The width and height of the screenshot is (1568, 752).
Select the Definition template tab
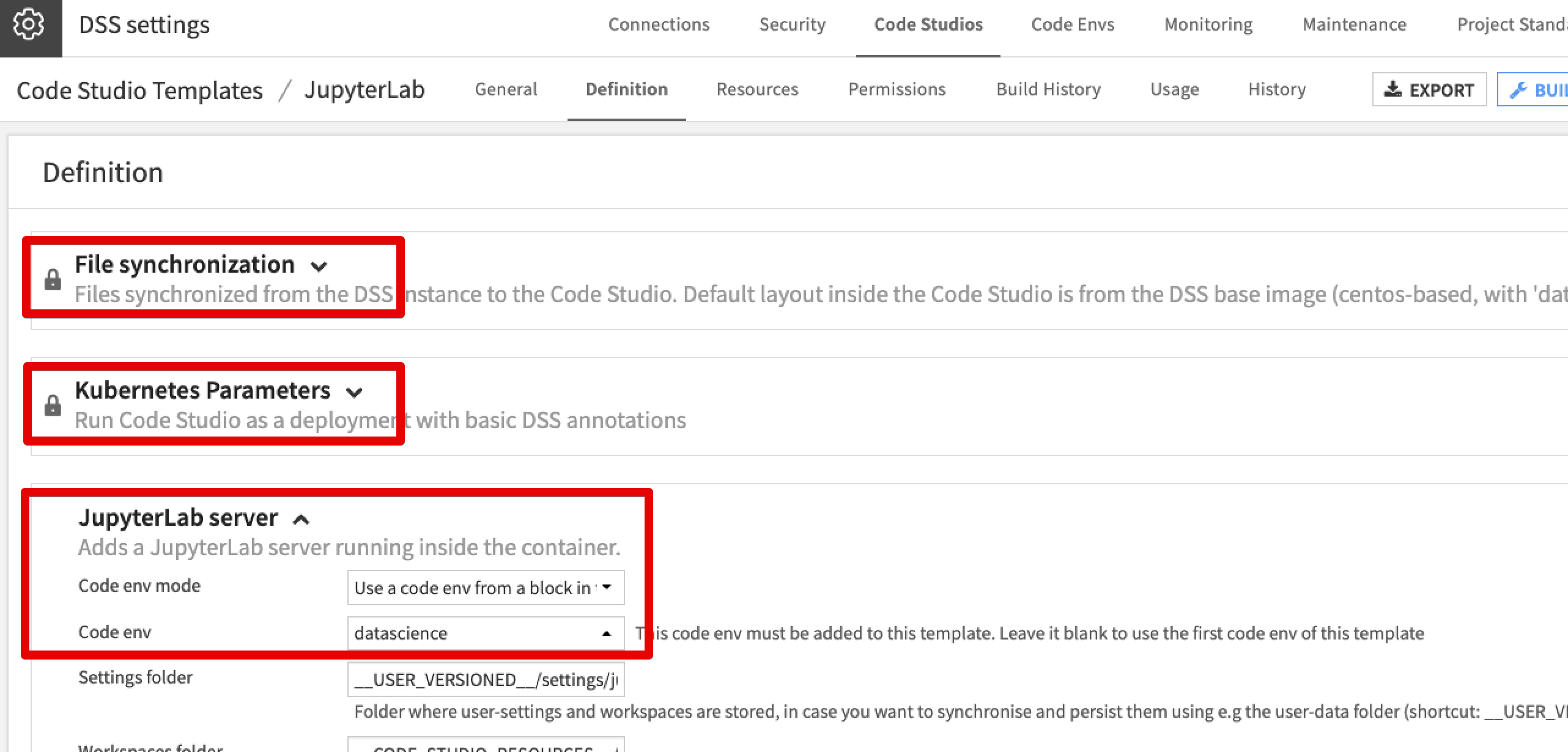pyautogui.click(x=627, y=89)
